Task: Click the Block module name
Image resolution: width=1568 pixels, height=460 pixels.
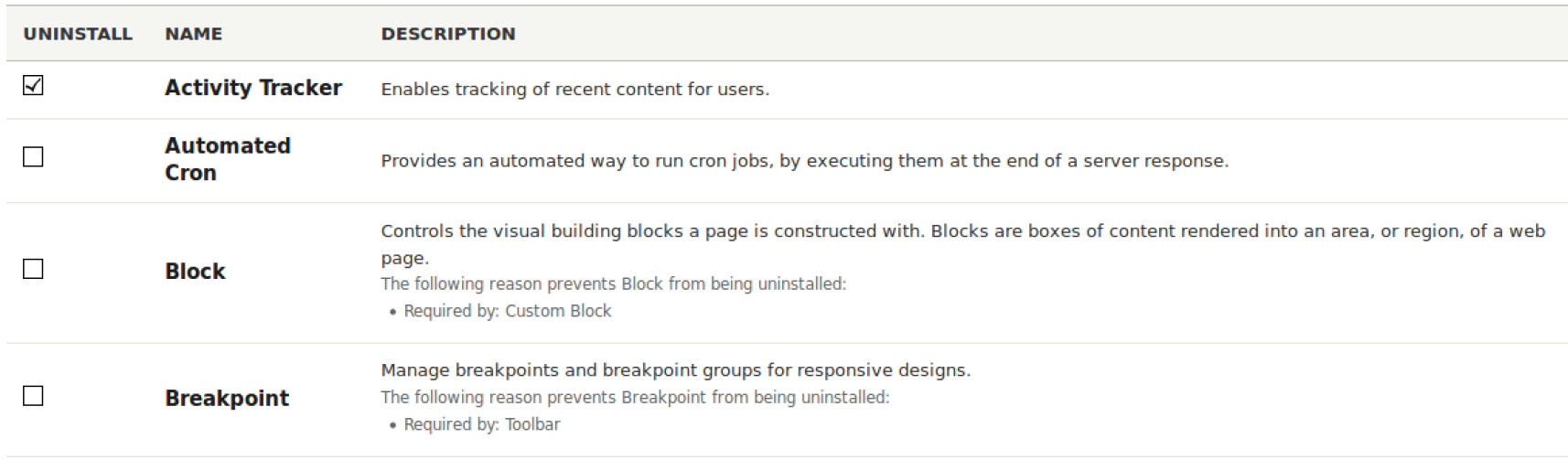Action: tap(195, 272)
